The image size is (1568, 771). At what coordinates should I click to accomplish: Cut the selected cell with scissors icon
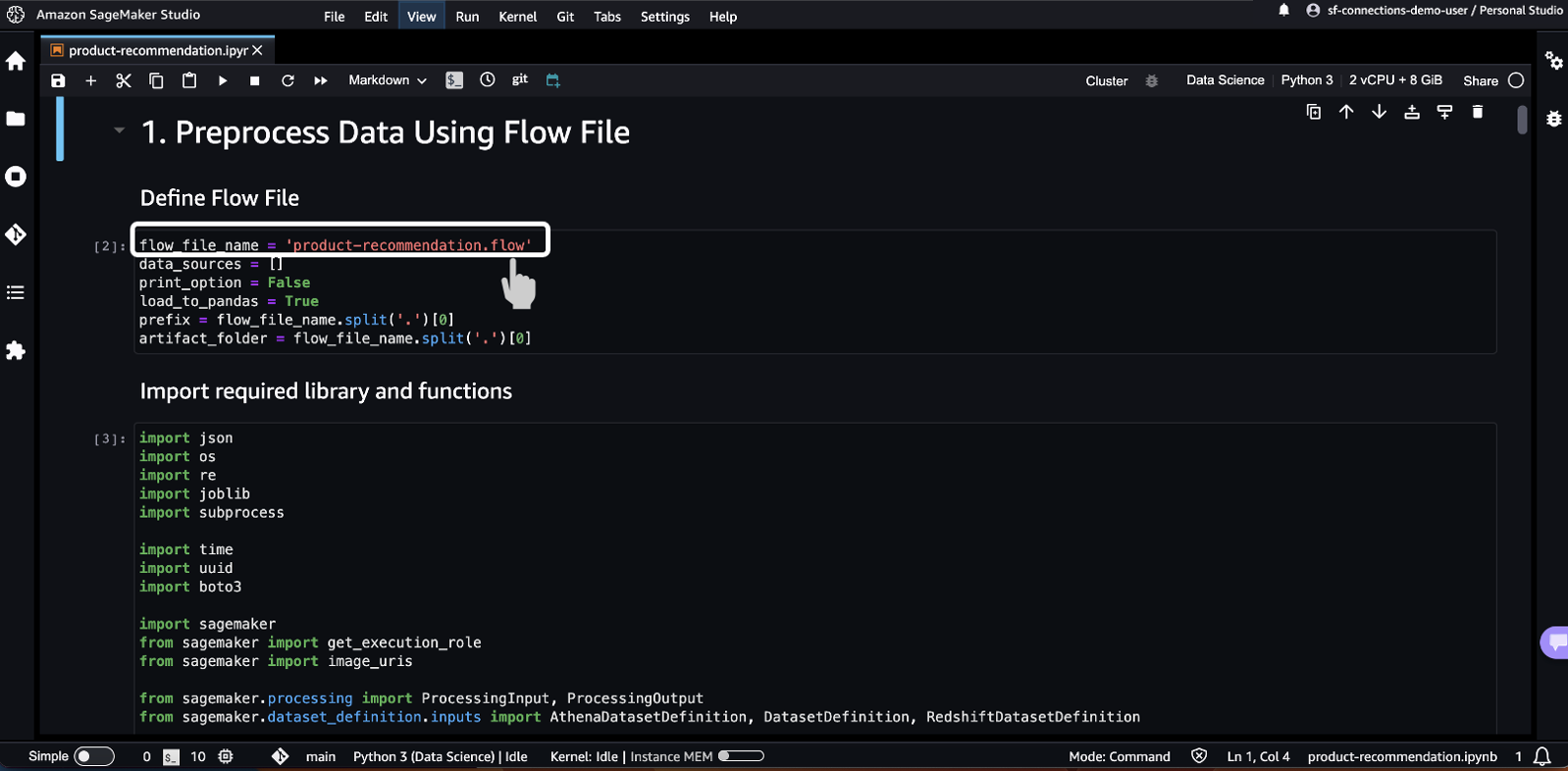[x=124, y=80]
